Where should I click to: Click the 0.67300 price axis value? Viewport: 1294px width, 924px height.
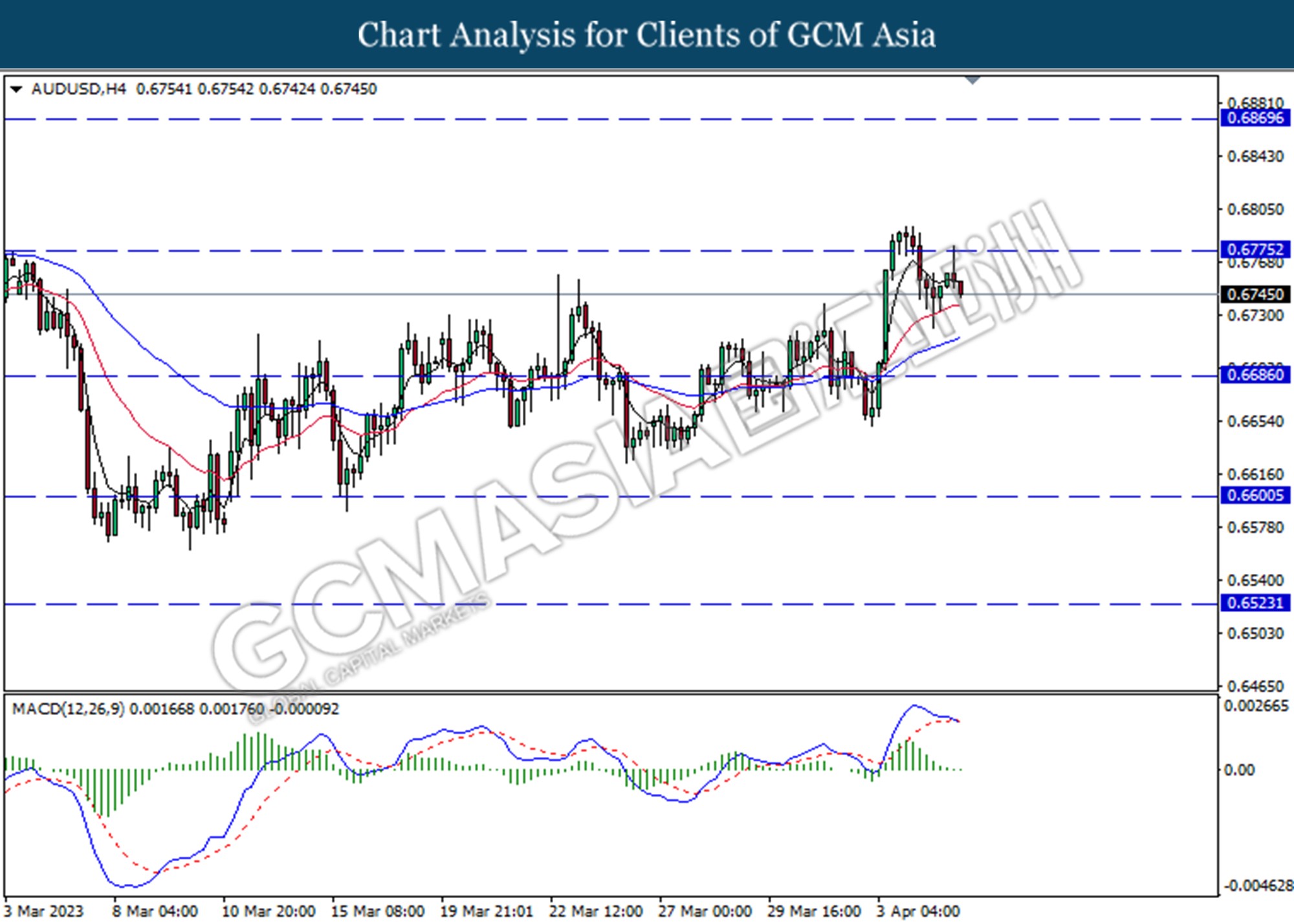pyautogui.click(x=1256, y=316)
